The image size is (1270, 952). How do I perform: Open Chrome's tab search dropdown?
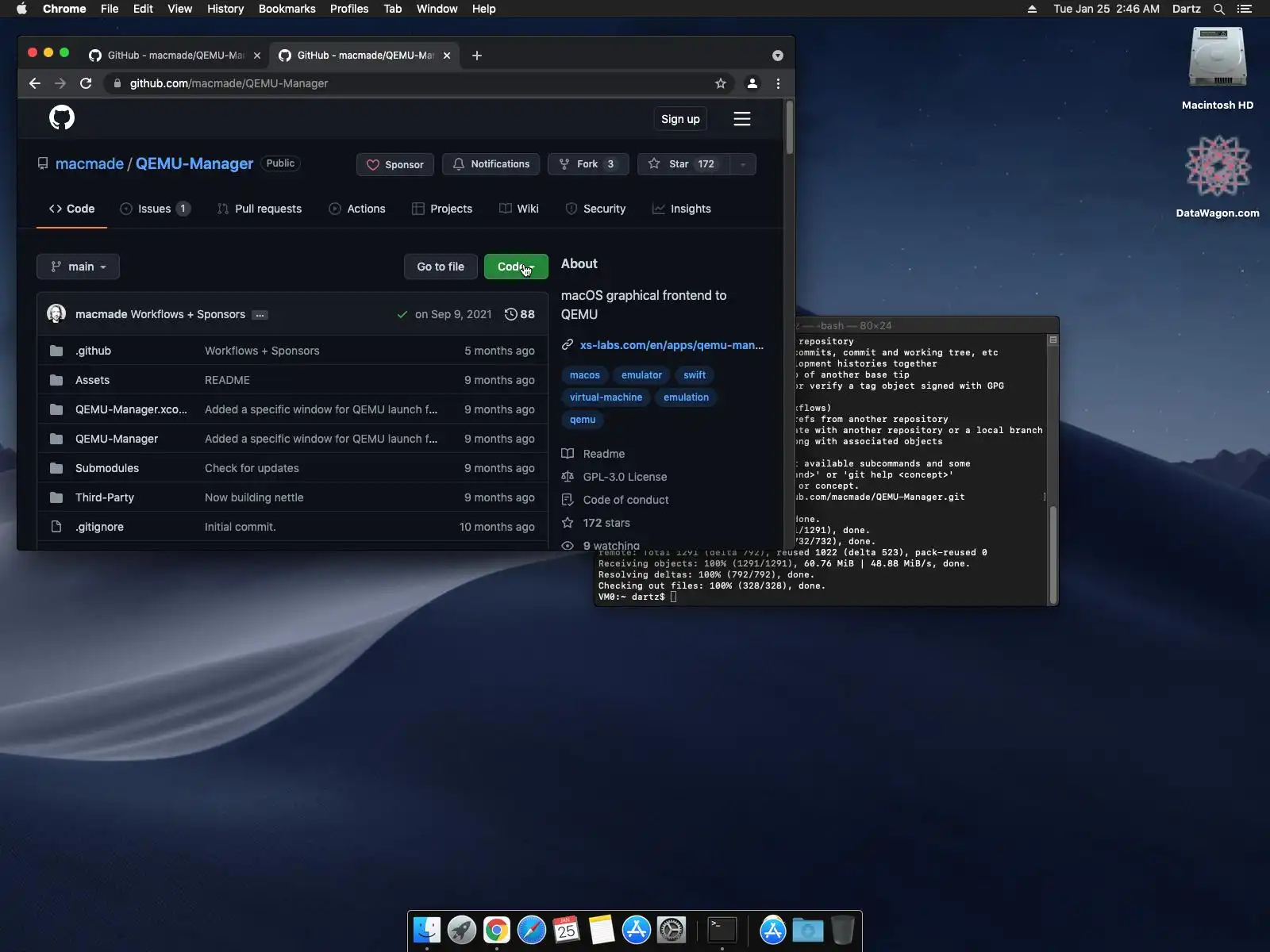coord(778,56)
